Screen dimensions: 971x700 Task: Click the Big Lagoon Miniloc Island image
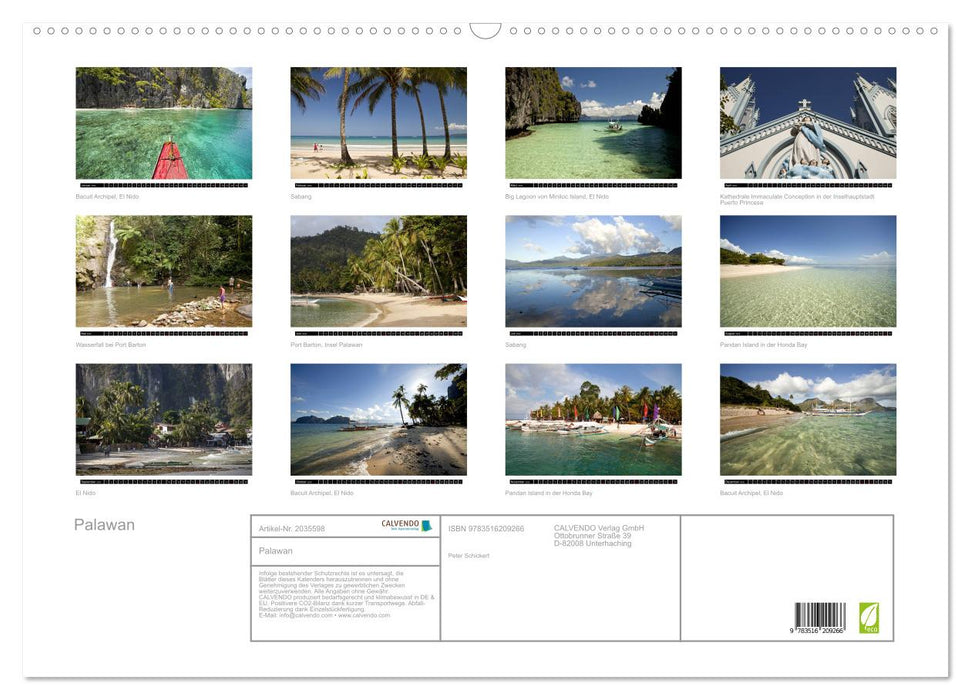click(592, 122)
